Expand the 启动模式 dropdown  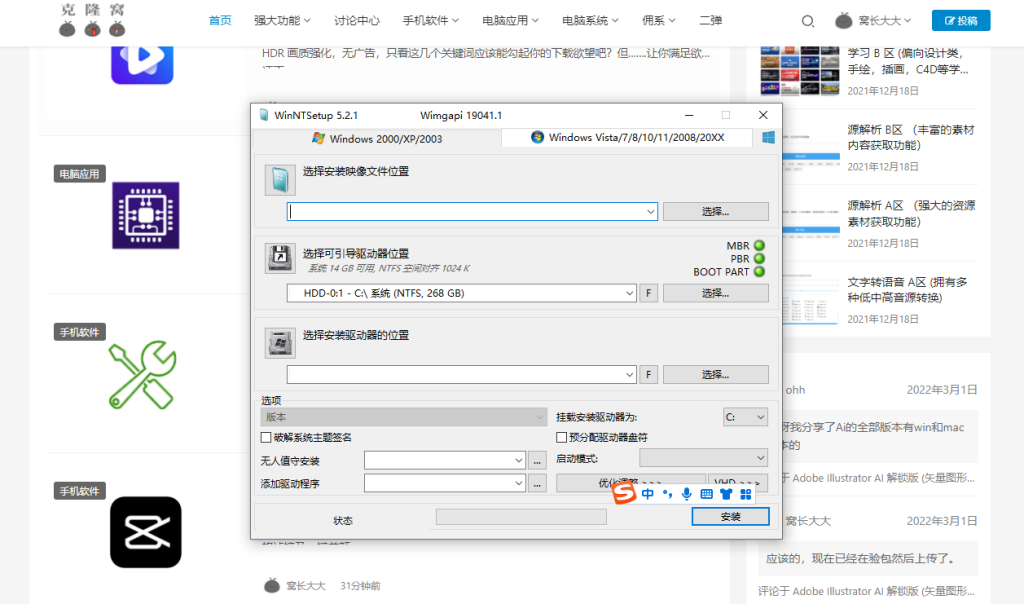click(703, 458)
